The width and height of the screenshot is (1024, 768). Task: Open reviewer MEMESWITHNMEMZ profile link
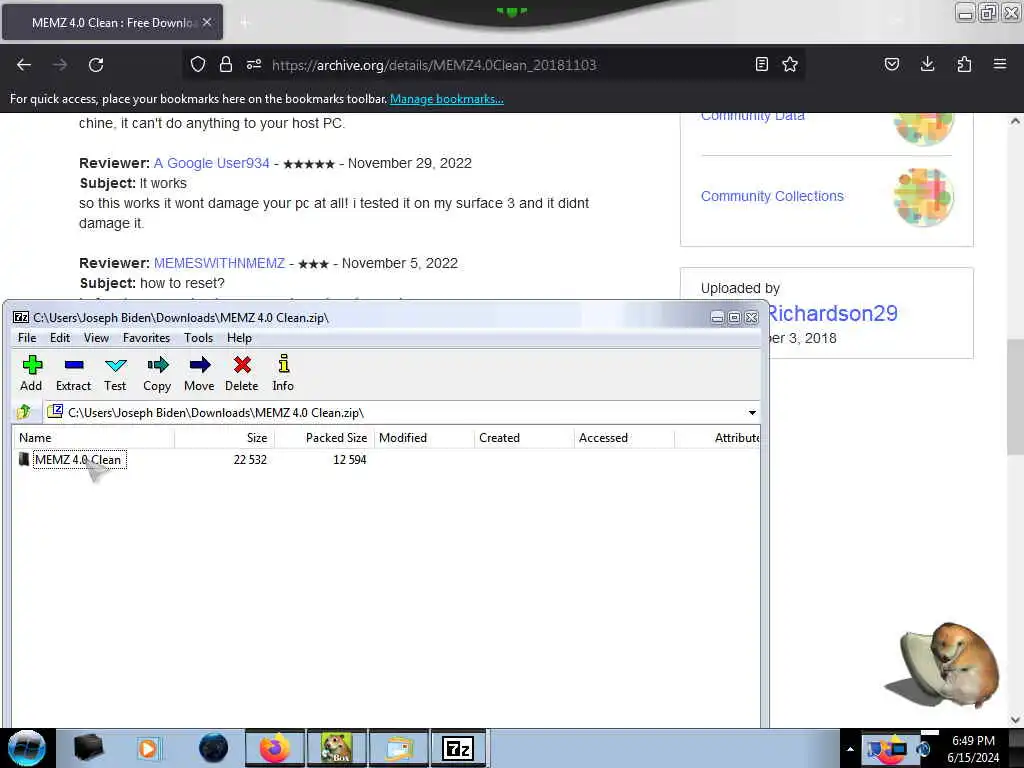pos(219,263)
